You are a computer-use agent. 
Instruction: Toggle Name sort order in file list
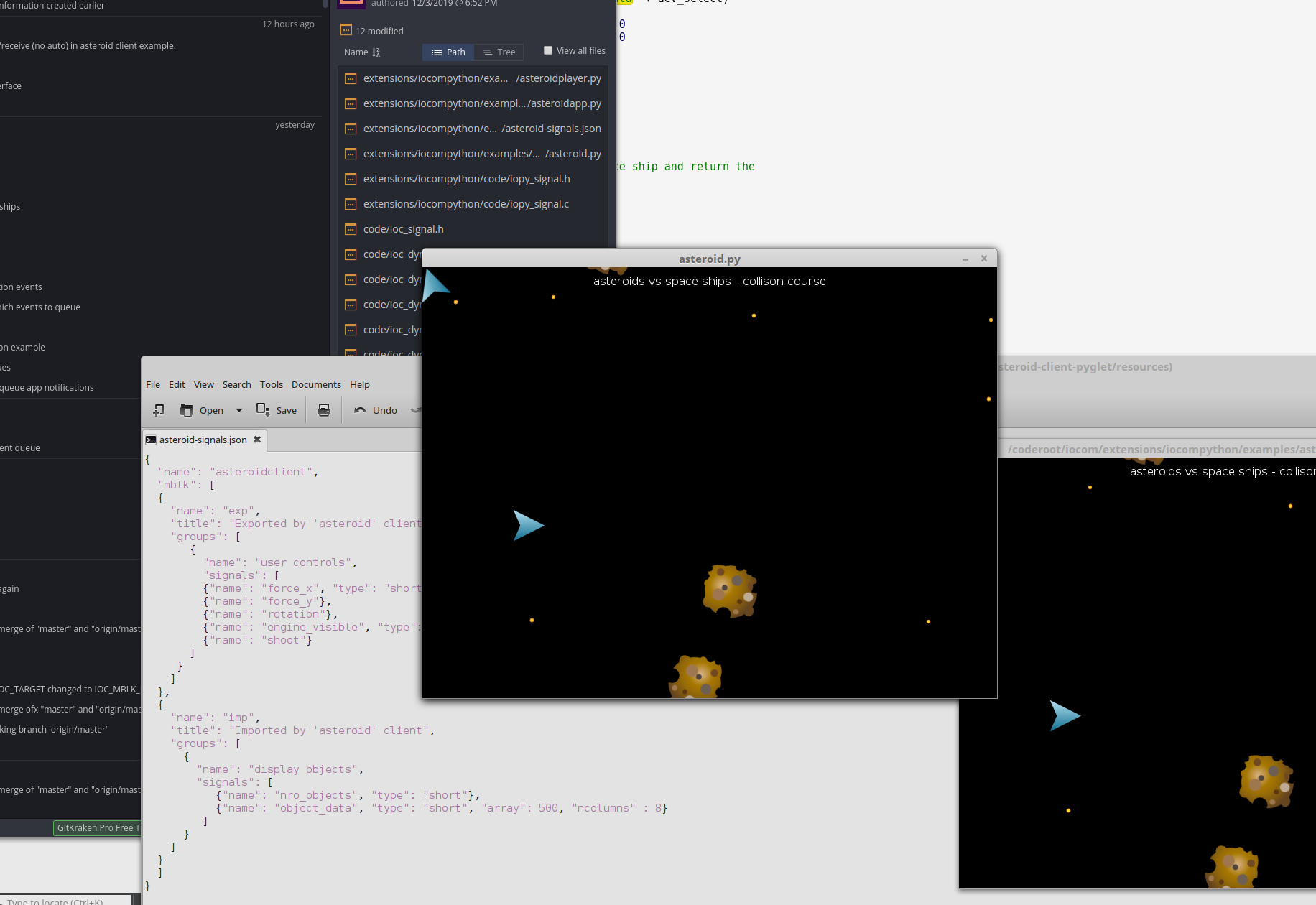(362, 52)
